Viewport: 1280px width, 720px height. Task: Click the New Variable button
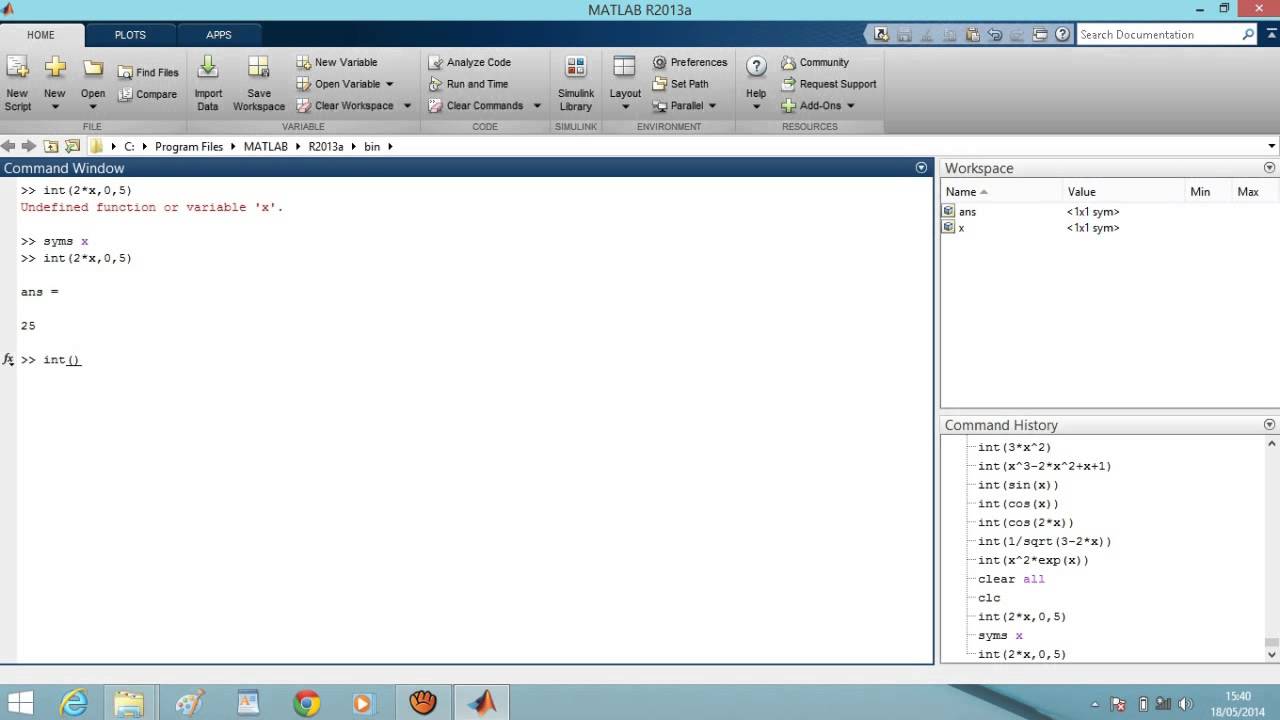click(x=337, y=62)
